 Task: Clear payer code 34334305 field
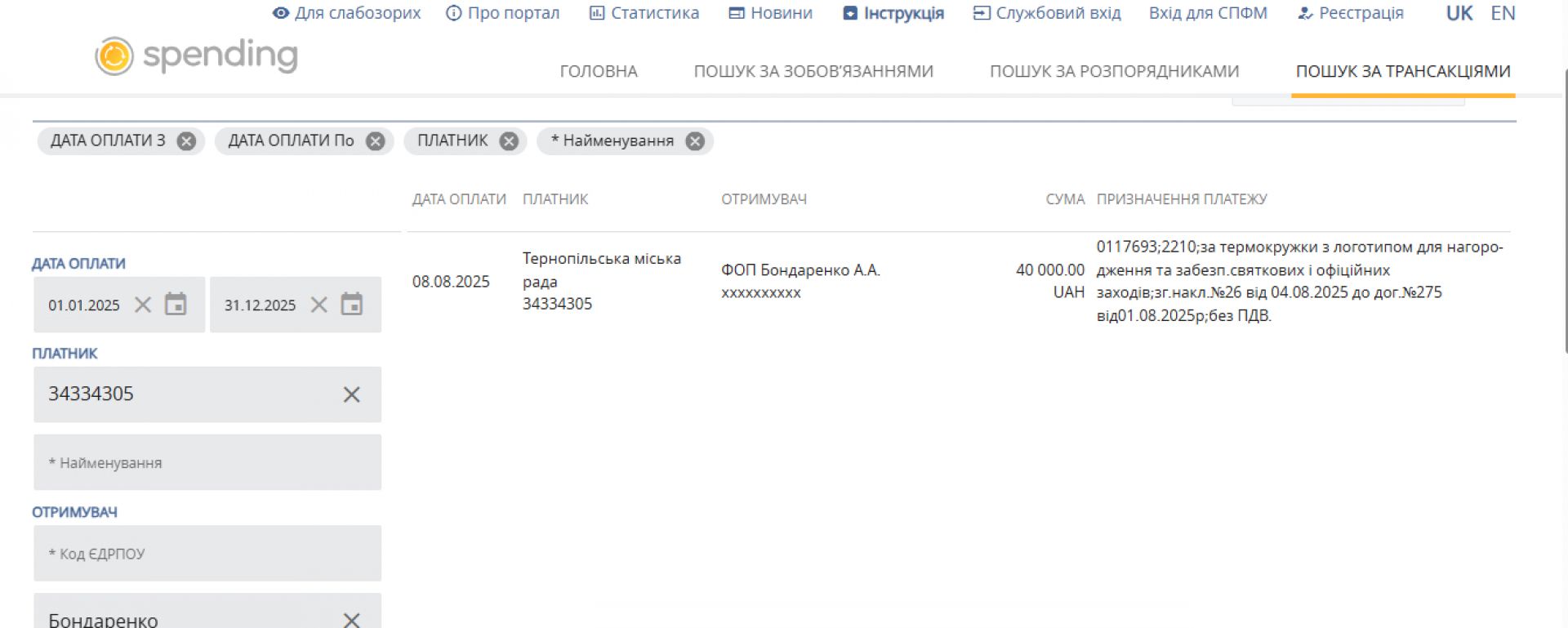click(x=351, y=394)
